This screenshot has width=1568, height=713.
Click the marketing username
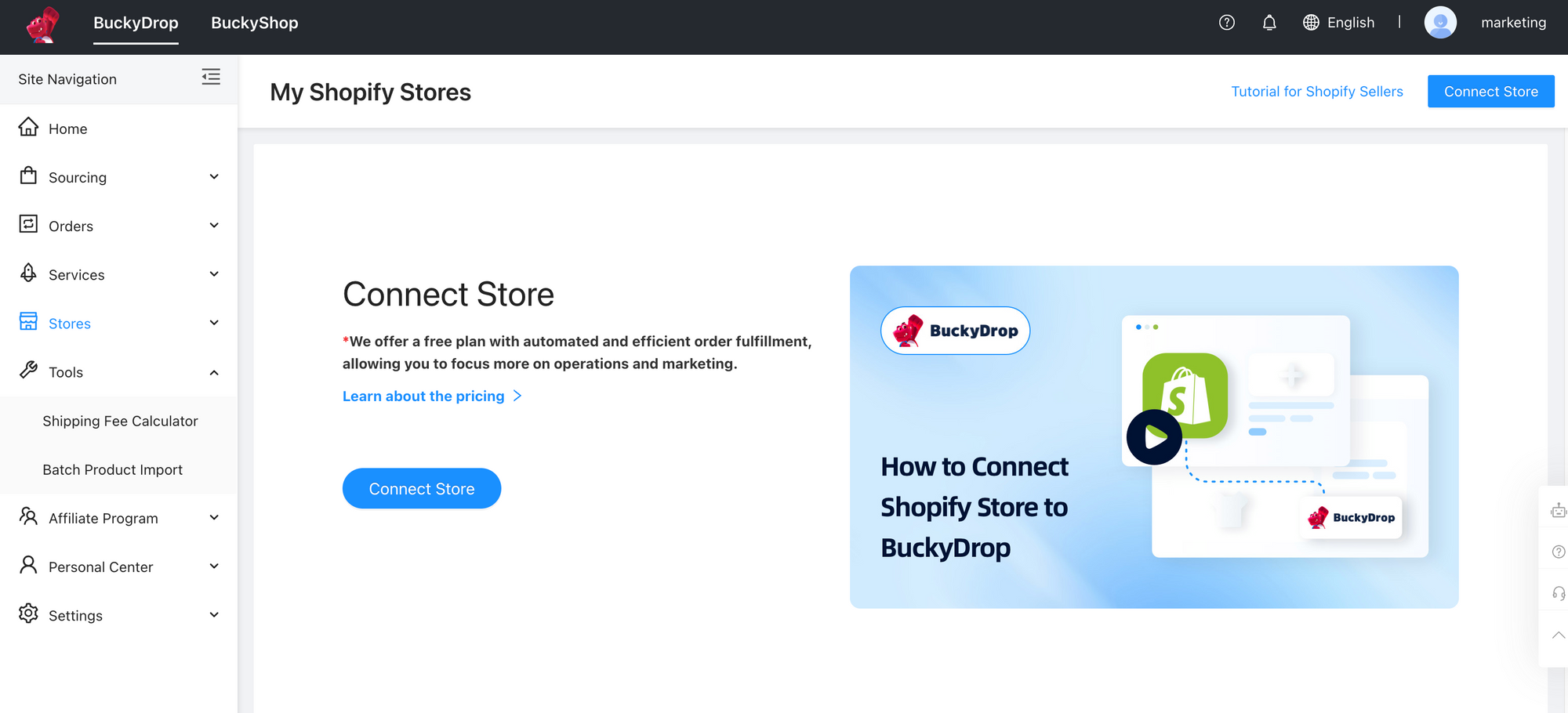[x=1513, y=23]
